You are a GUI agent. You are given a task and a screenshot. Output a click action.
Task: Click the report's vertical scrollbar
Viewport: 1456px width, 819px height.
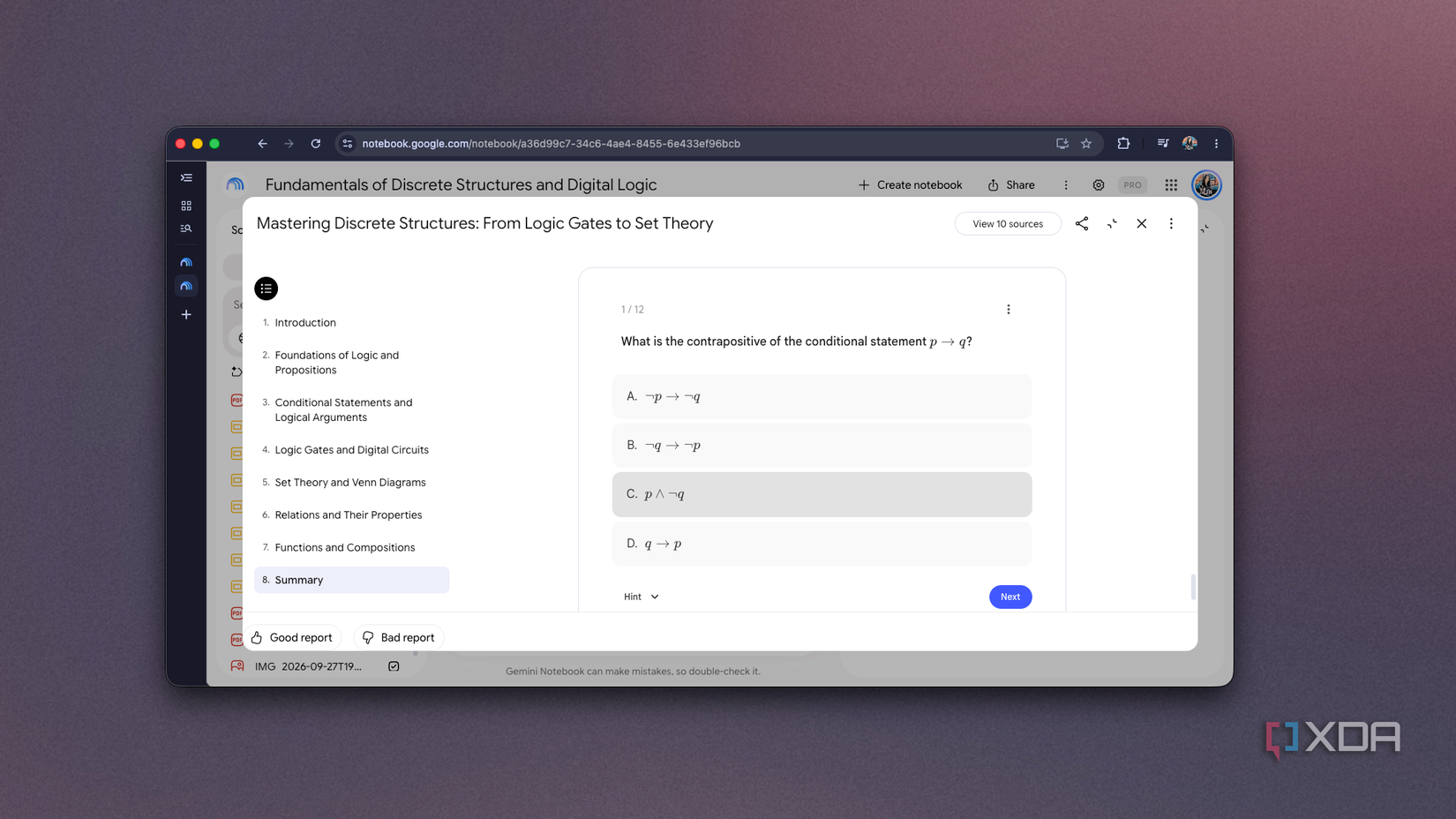pyautogui.click(x=1193, y=587)
